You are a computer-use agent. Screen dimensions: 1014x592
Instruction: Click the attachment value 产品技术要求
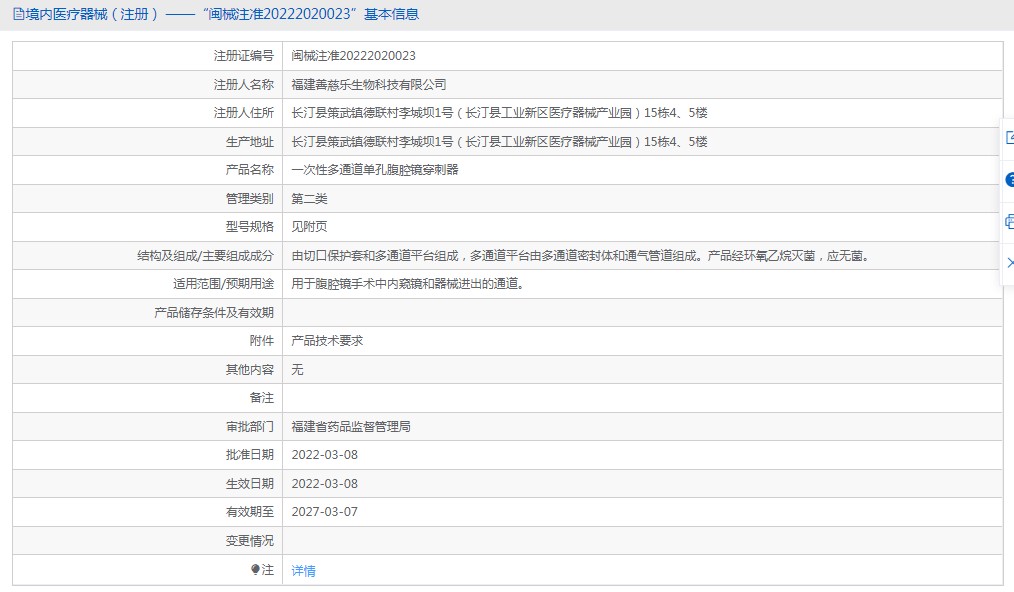327,340
